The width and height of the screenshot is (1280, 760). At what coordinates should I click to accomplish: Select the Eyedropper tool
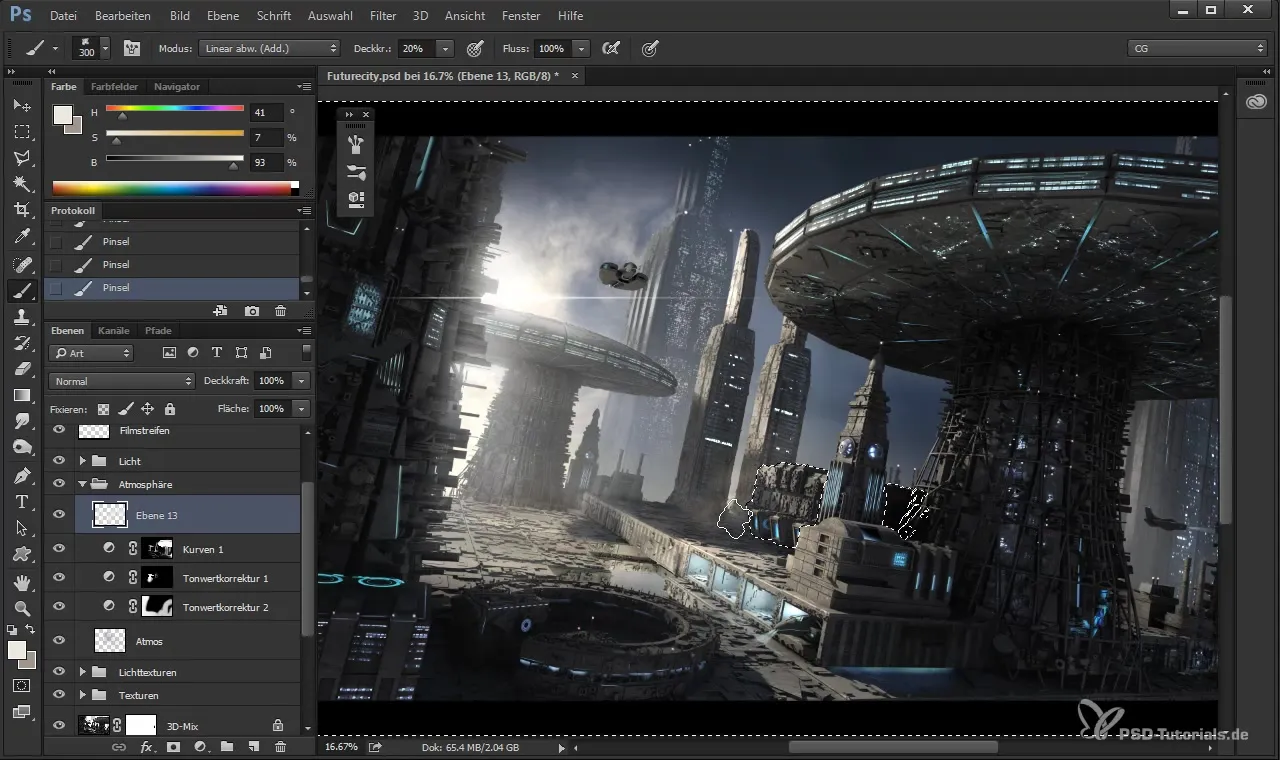coord(21,237)
